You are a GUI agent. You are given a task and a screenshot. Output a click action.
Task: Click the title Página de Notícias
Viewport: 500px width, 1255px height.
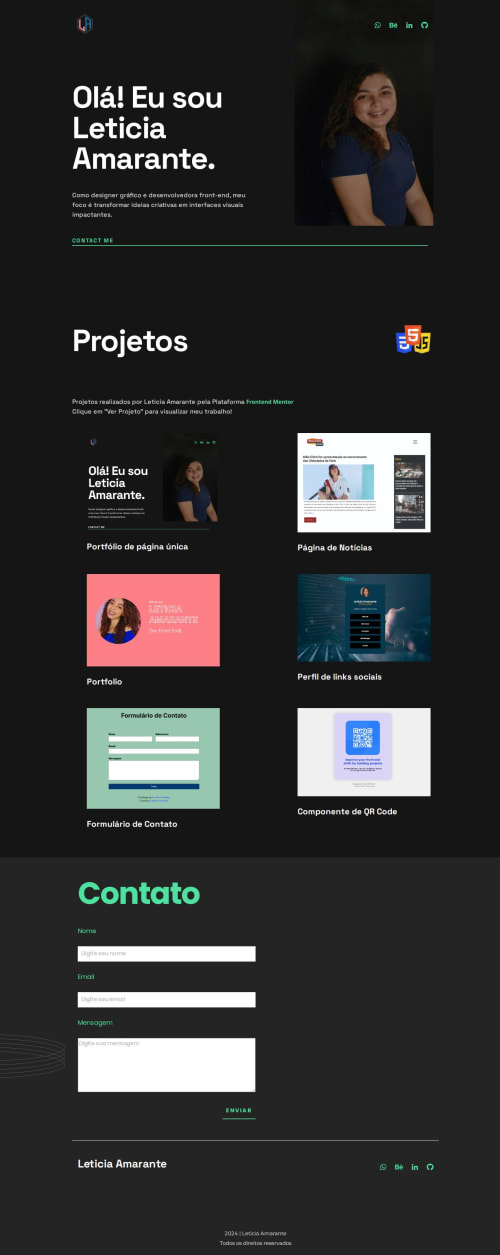tap(335, 548)
